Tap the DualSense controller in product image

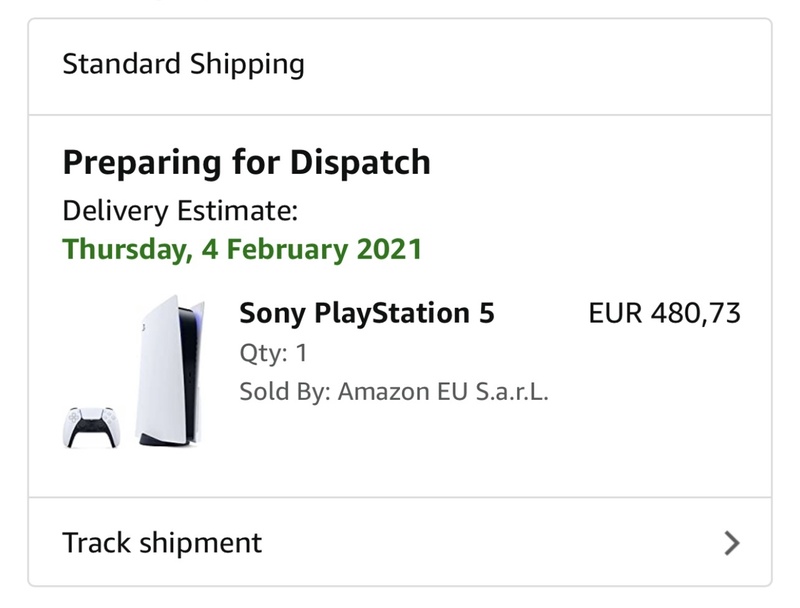[90, 426]
